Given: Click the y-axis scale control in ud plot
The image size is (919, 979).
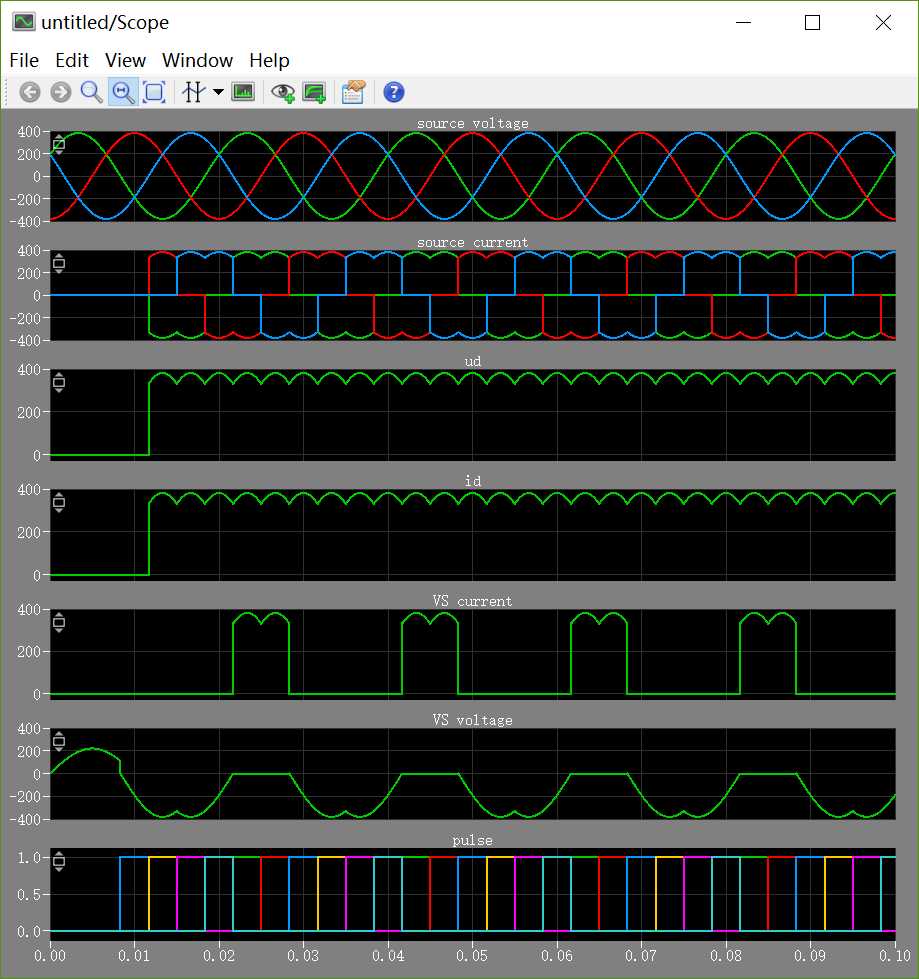Looking at the screenshot, I should point(59,383).
